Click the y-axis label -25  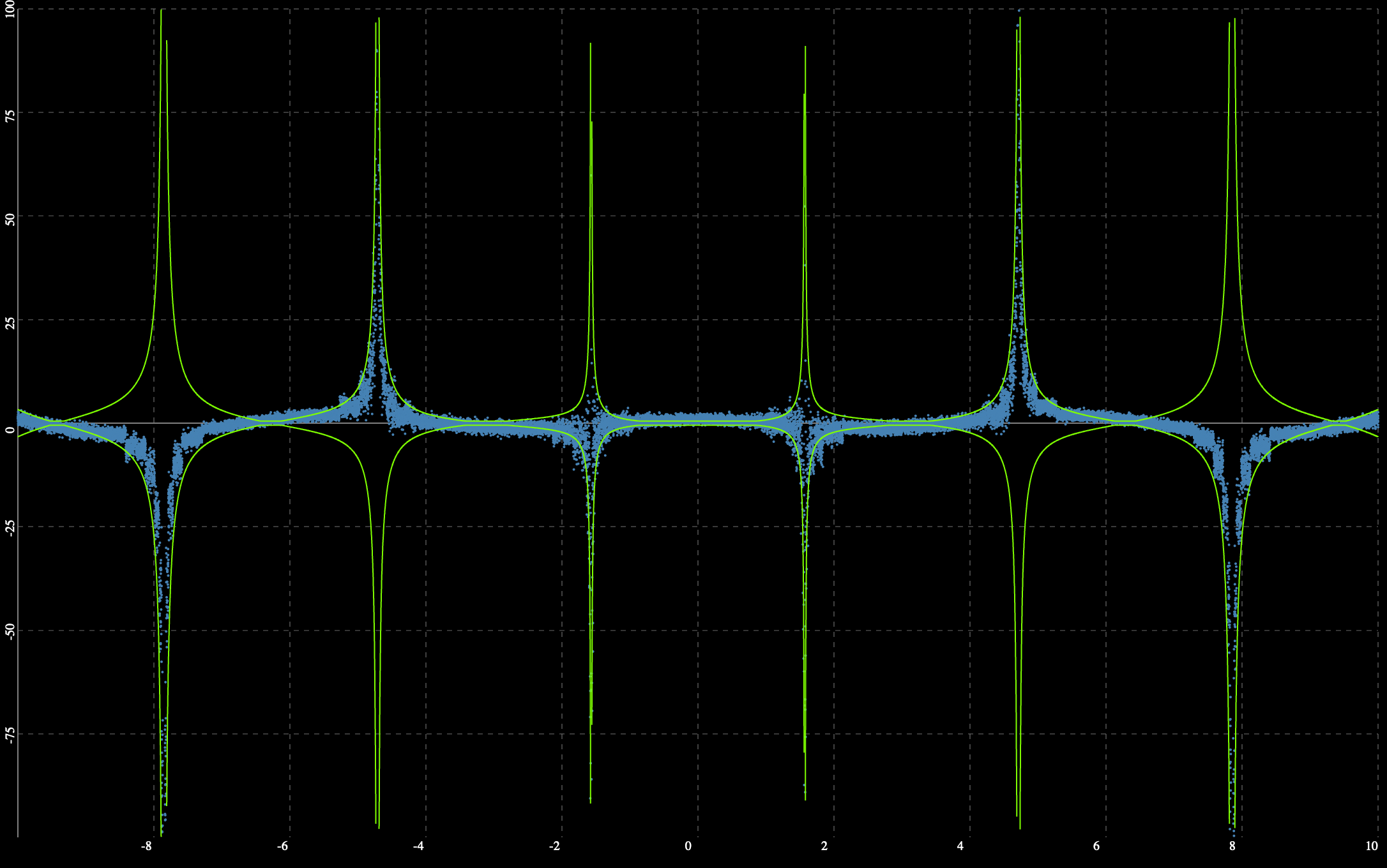click(10, 528)
